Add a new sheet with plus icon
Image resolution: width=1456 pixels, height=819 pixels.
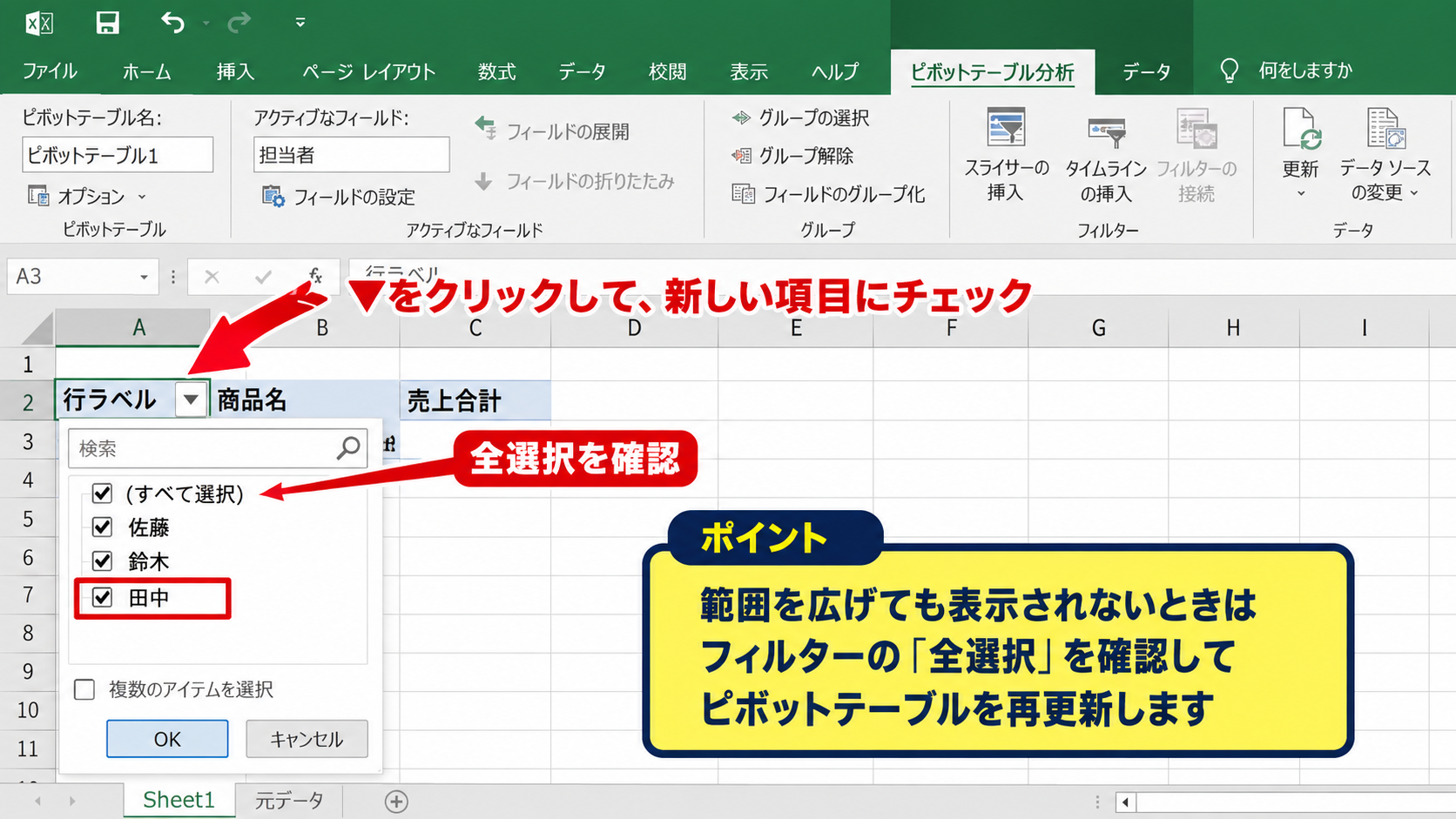(x=396, y=802)
